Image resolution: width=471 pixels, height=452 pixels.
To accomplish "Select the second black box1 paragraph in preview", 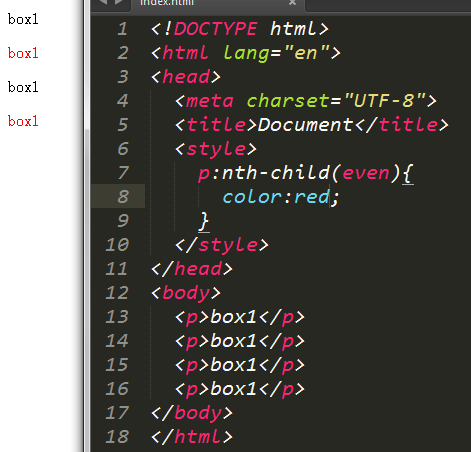I will click(23, 87).
